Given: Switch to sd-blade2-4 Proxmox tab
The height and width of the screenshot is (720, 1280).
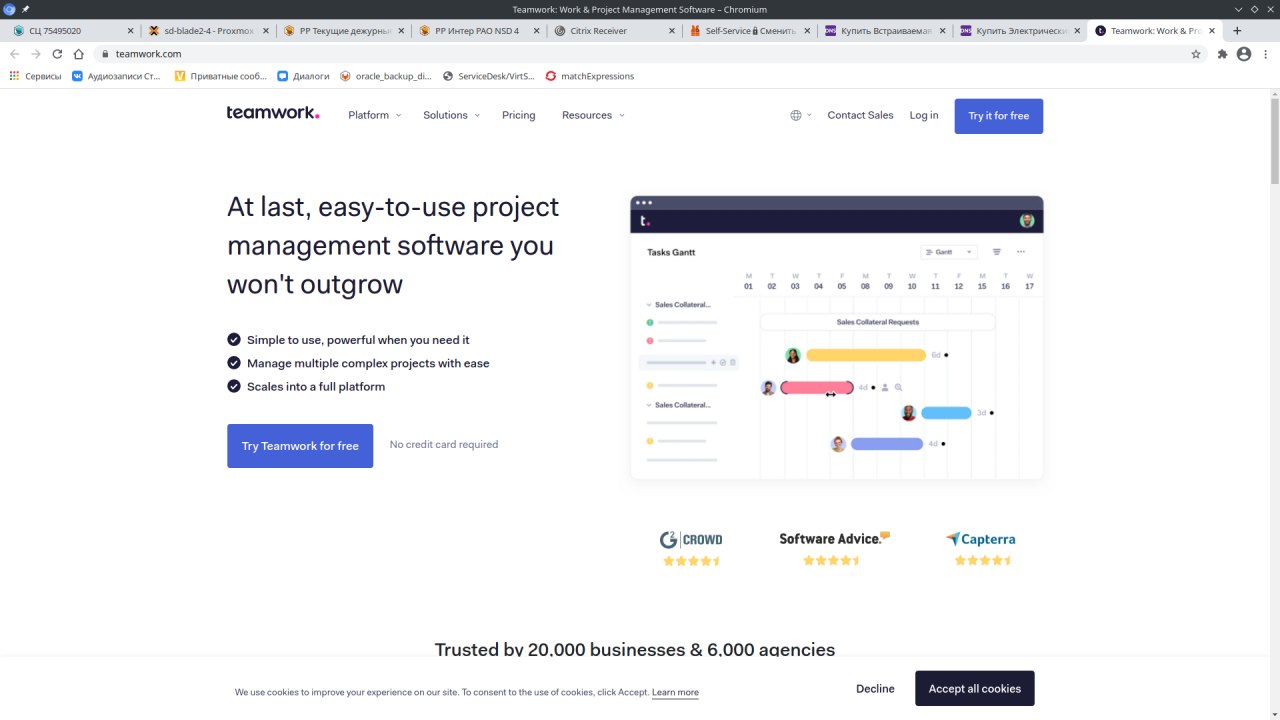Looking at the screenshot, I should coord(208,31).
